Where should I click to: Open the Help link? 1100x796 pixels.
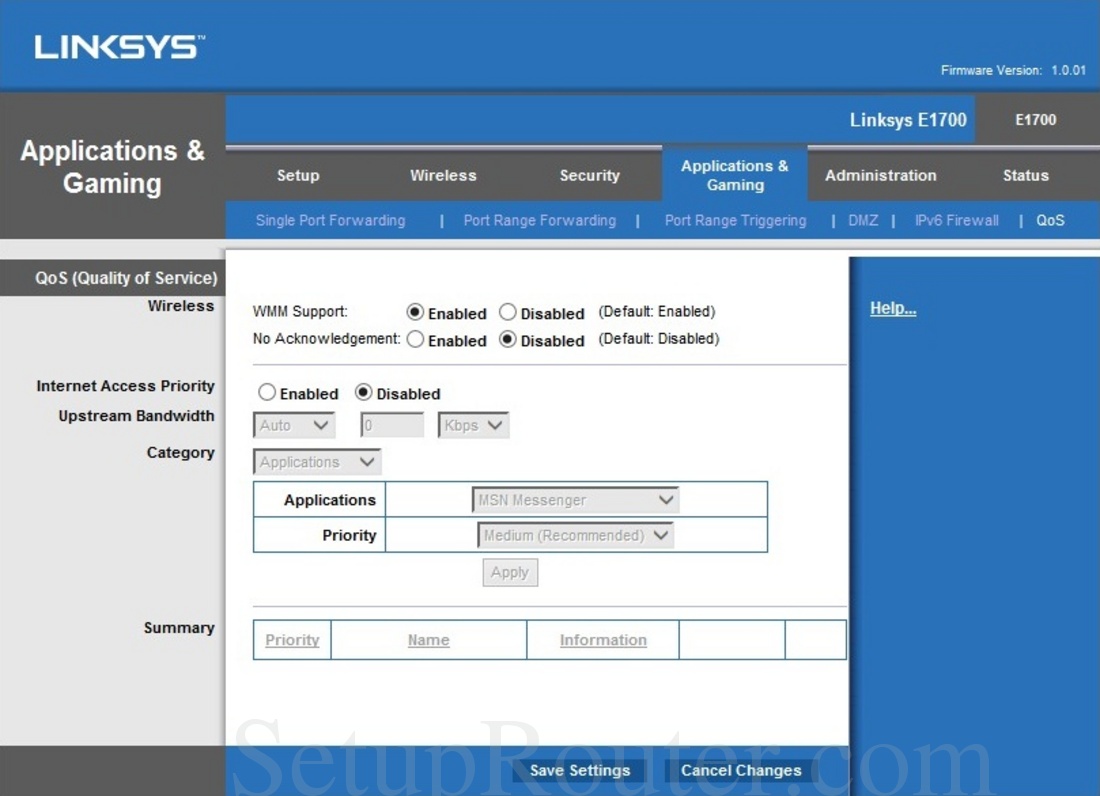892,307
